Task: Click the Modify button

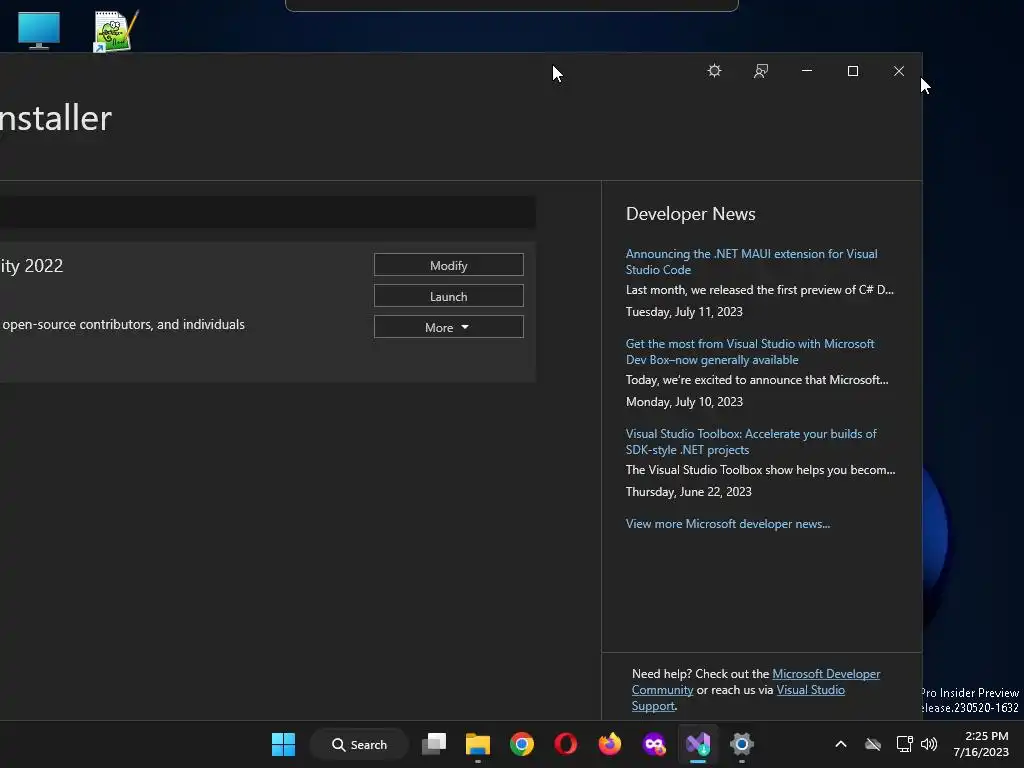Action: [449, 265]
